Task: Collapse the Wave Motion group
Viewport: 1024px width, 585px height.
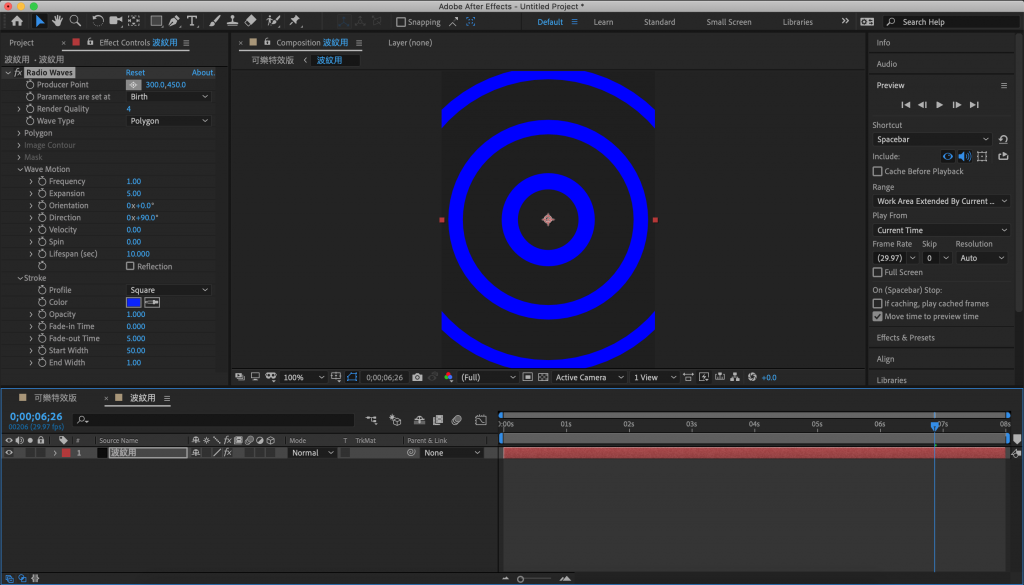Action: [x=20, y=169]
